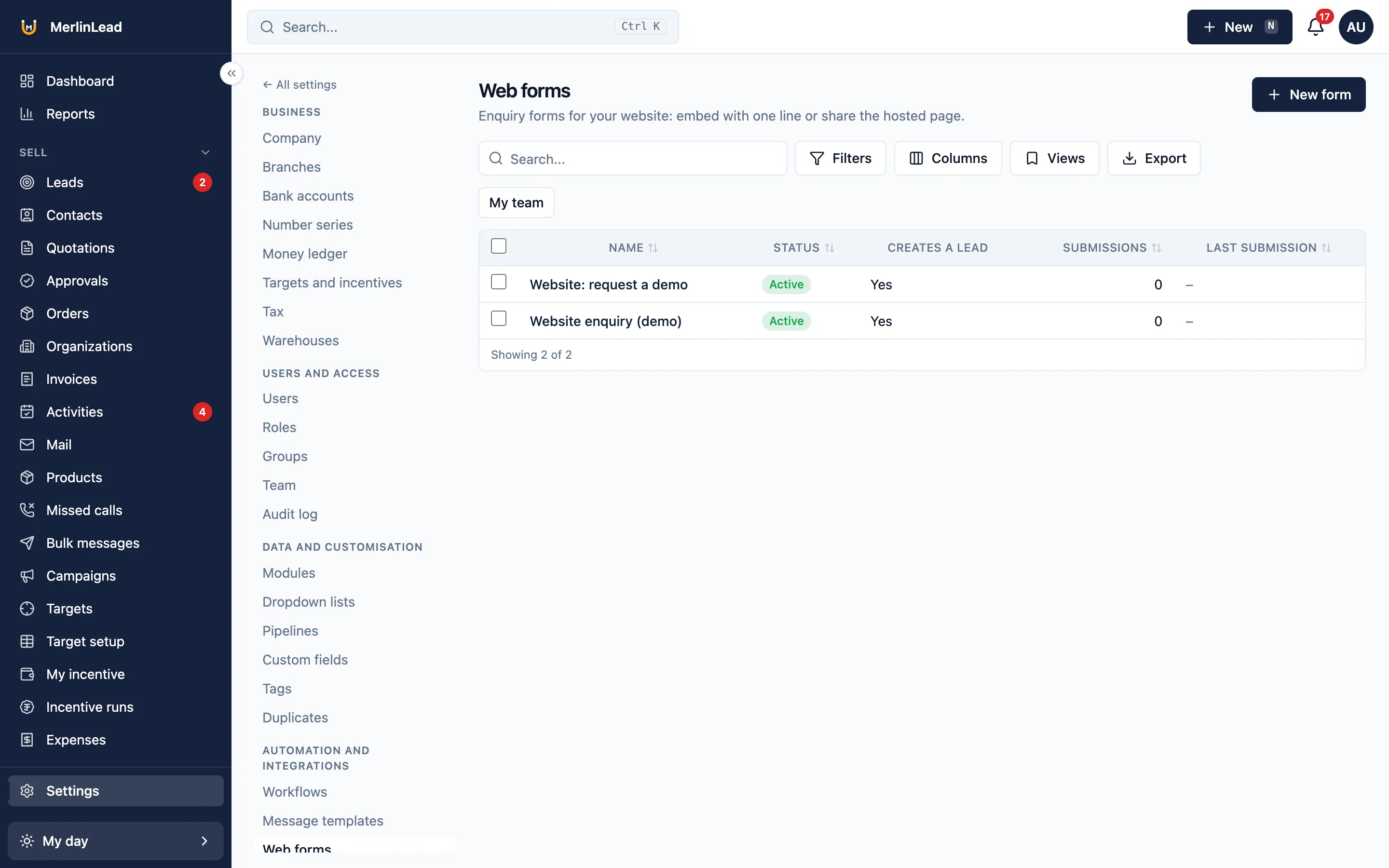Open Custom fields settings
The image size is (1389, 868).
coord(305,660)
